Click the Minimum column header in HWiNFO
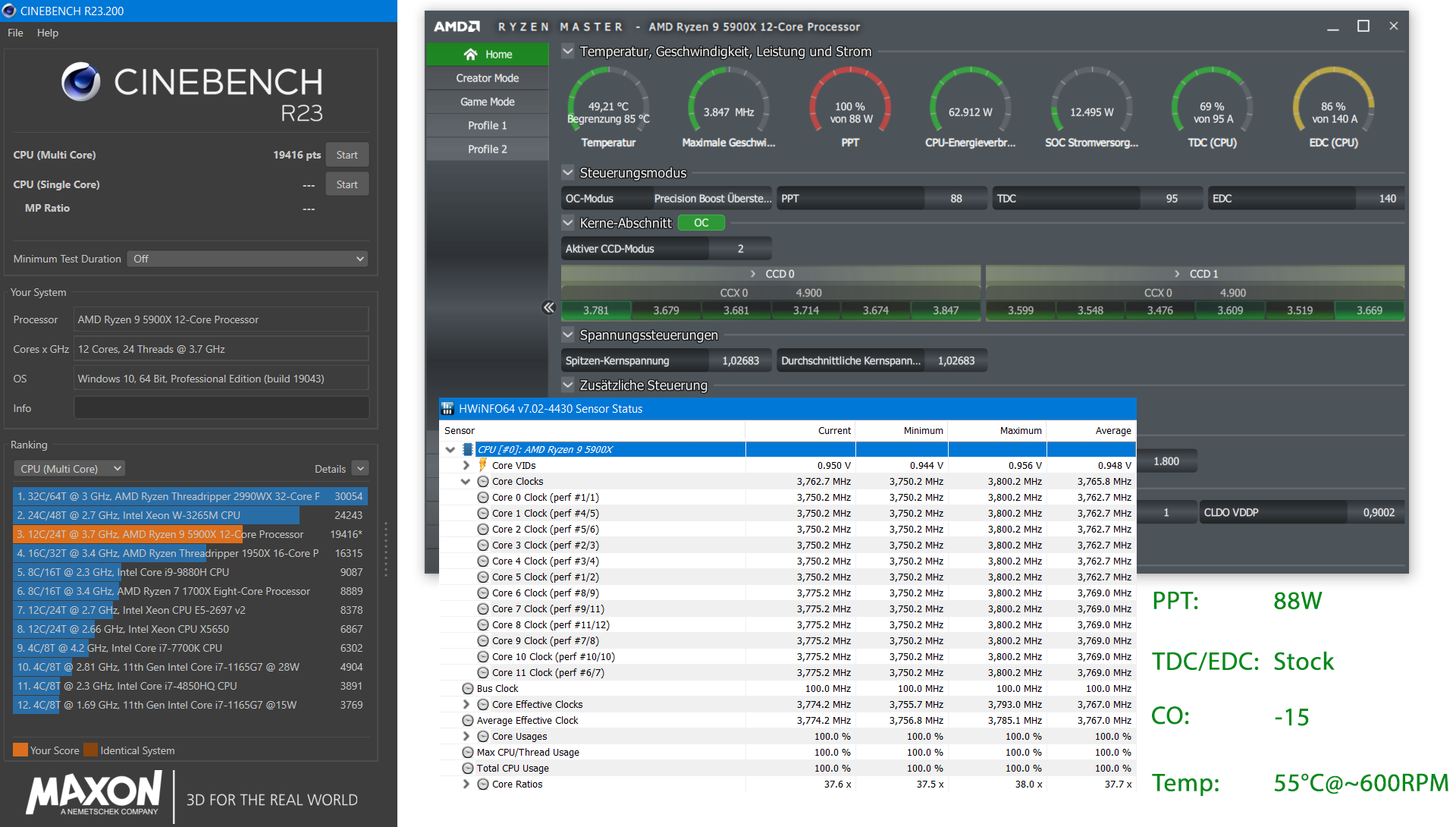 [x=902, y=430]
